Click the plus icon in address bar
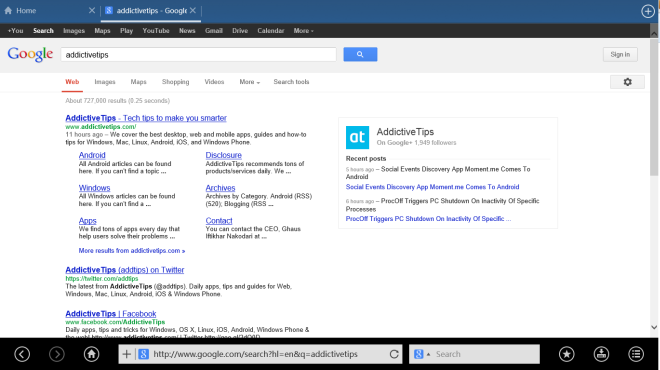This screenshot has height=370, width=660. (126, 354)
